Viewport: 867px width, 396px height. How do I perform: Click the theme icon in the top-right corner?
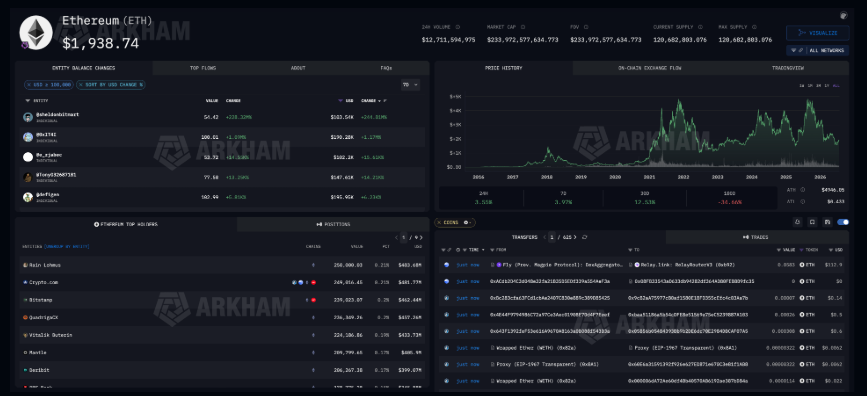(x=844, y=15)
